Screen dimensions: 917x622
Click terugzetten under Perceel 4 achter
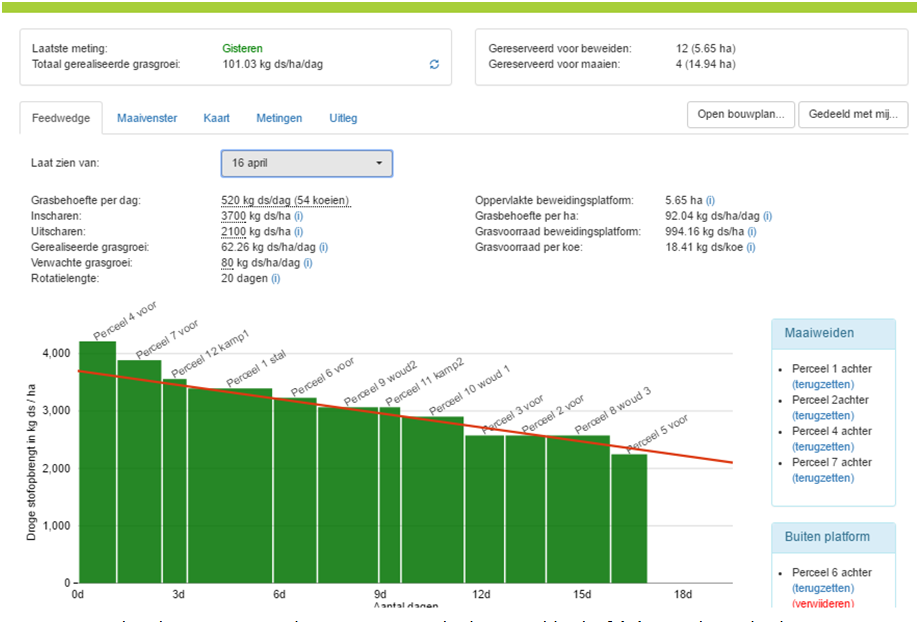823,447
